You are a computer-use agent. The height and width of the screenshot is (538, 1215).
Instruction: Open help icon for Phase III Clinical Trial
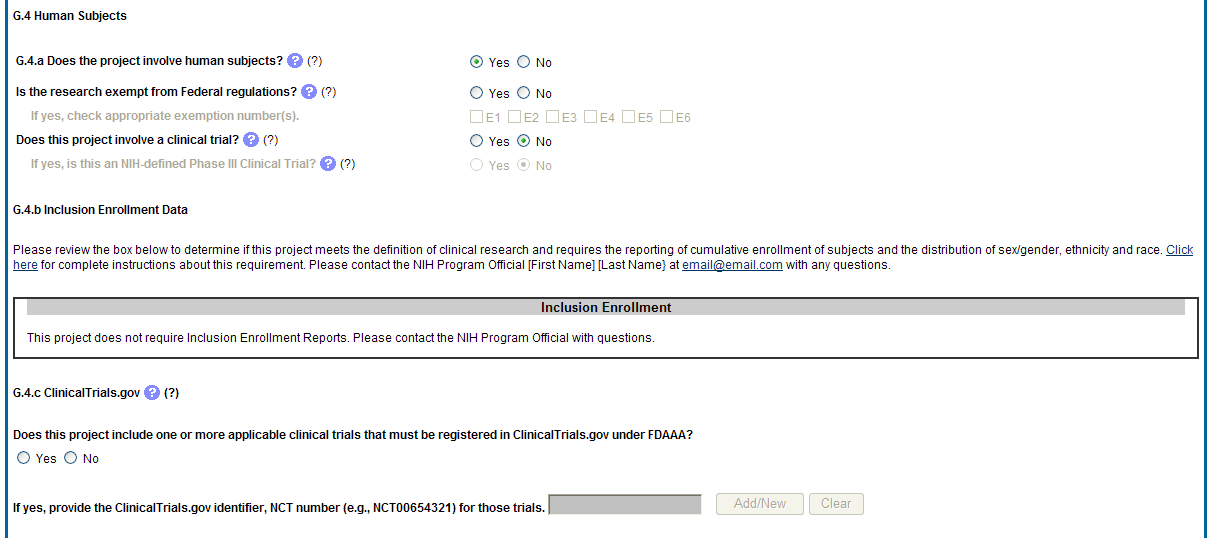point(327,164)
